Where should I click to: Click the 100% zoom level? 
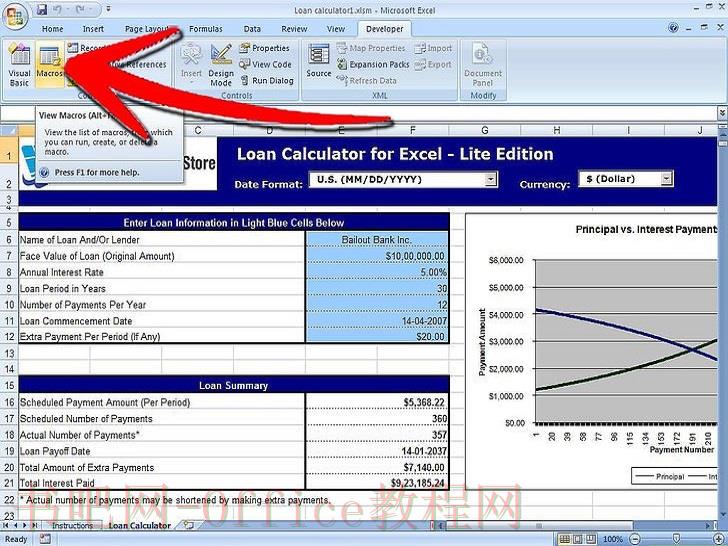click(613, 539)
